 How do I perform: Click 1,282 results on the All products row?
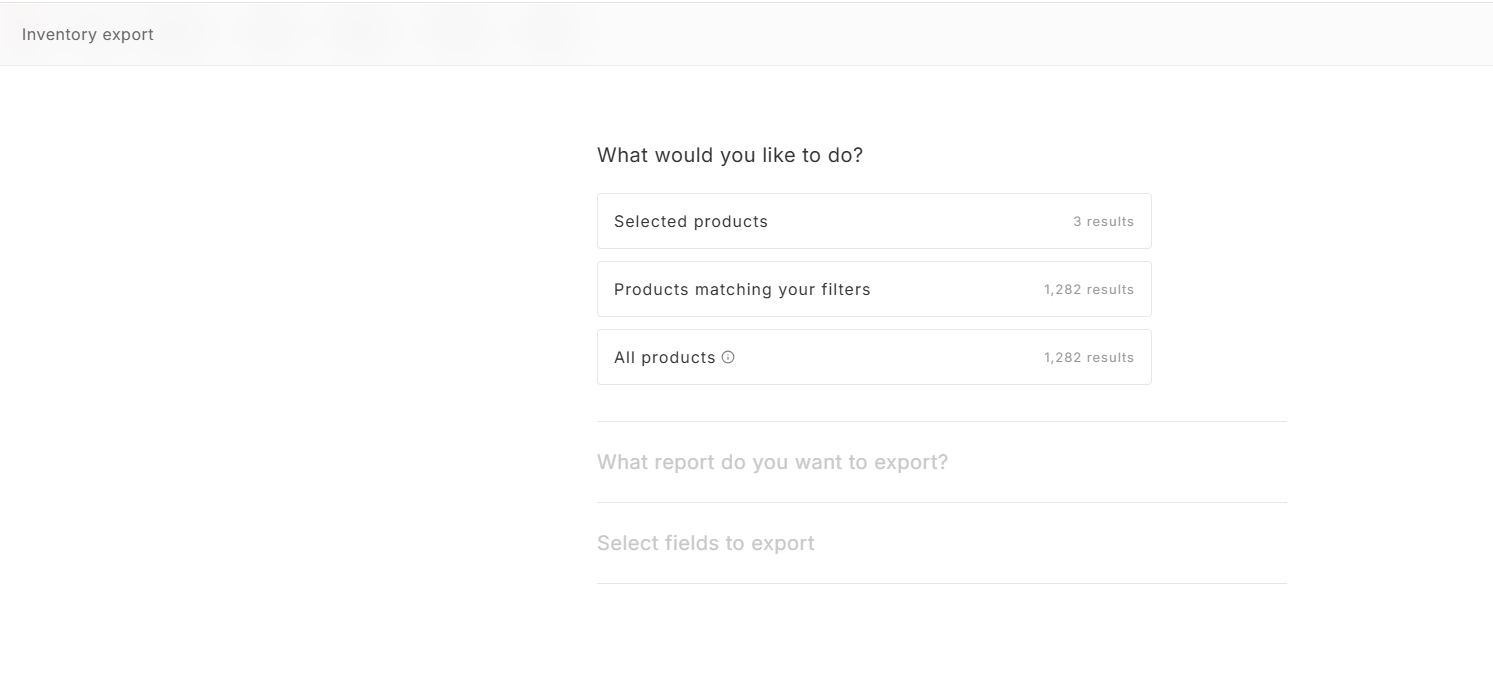click(x=1089, y=357)
